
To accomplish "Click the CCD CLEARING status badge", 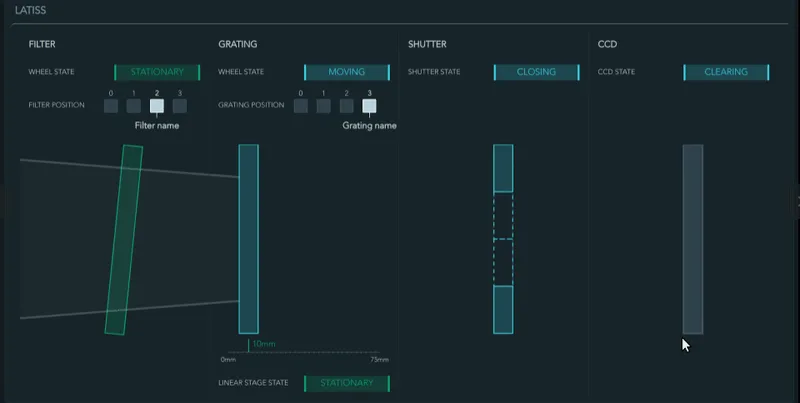I will 727,72.
